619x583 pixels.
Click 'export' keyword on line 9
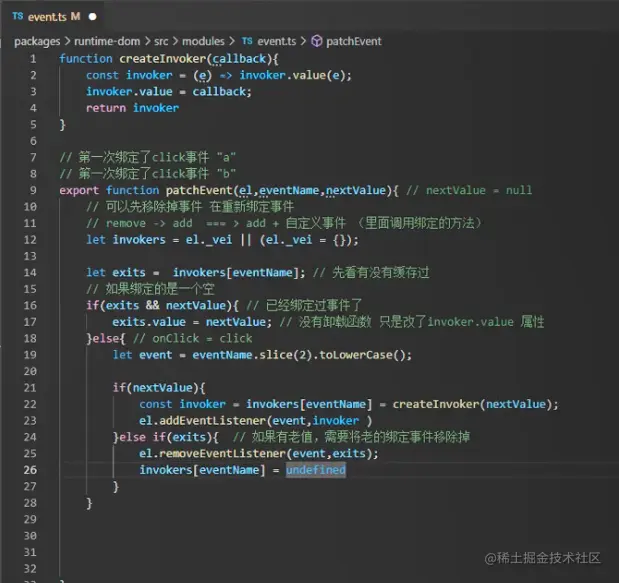coord(79,190)
